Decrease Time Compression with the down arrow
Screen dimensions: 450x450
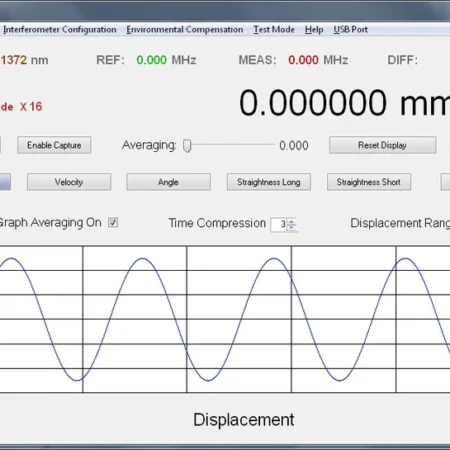click(292, 227)
